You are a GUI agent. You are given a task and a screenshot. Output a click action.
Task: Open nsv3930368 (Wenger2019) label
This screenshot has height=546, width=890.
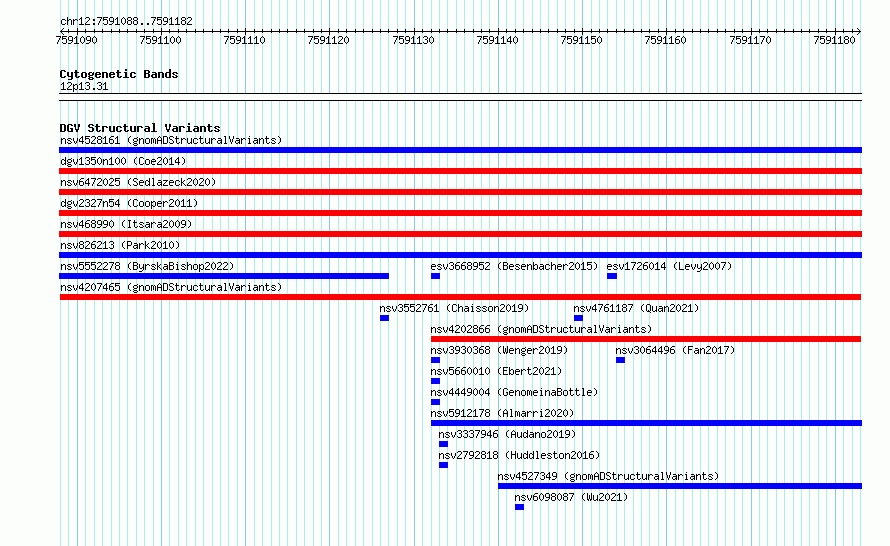pyautogui.click(x=499, y=350)
